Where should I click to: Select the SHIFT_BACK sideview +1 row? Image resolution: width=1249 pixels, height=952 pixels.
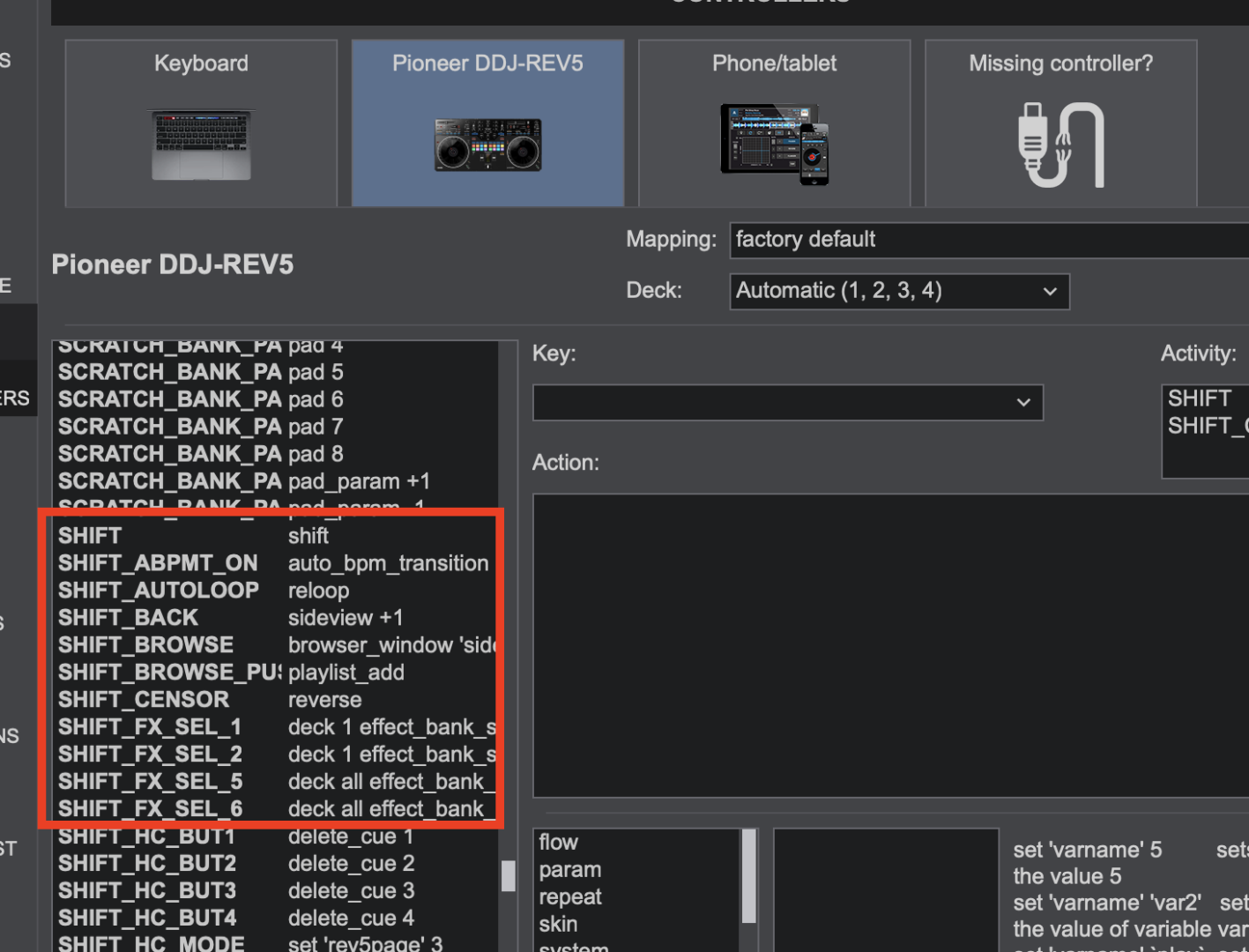point(276,618)
